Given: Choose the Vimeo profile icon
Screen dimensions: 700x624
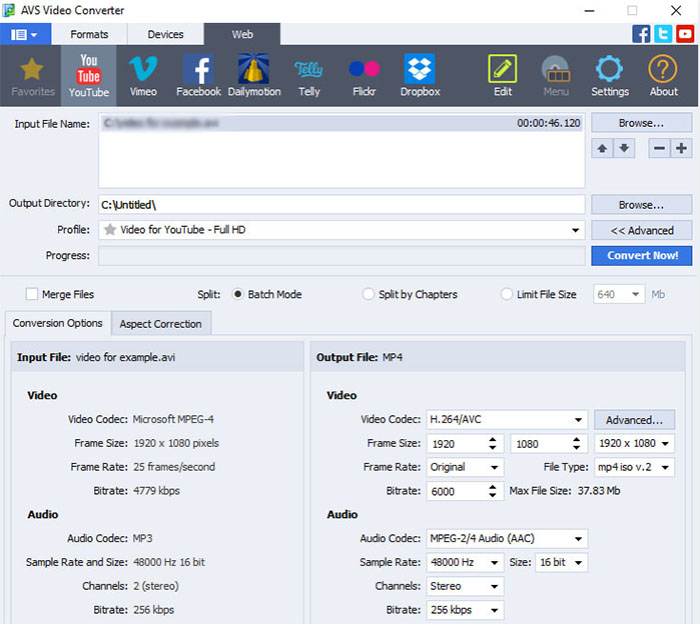Looking at the screenshot, I should tap(143, 76).
